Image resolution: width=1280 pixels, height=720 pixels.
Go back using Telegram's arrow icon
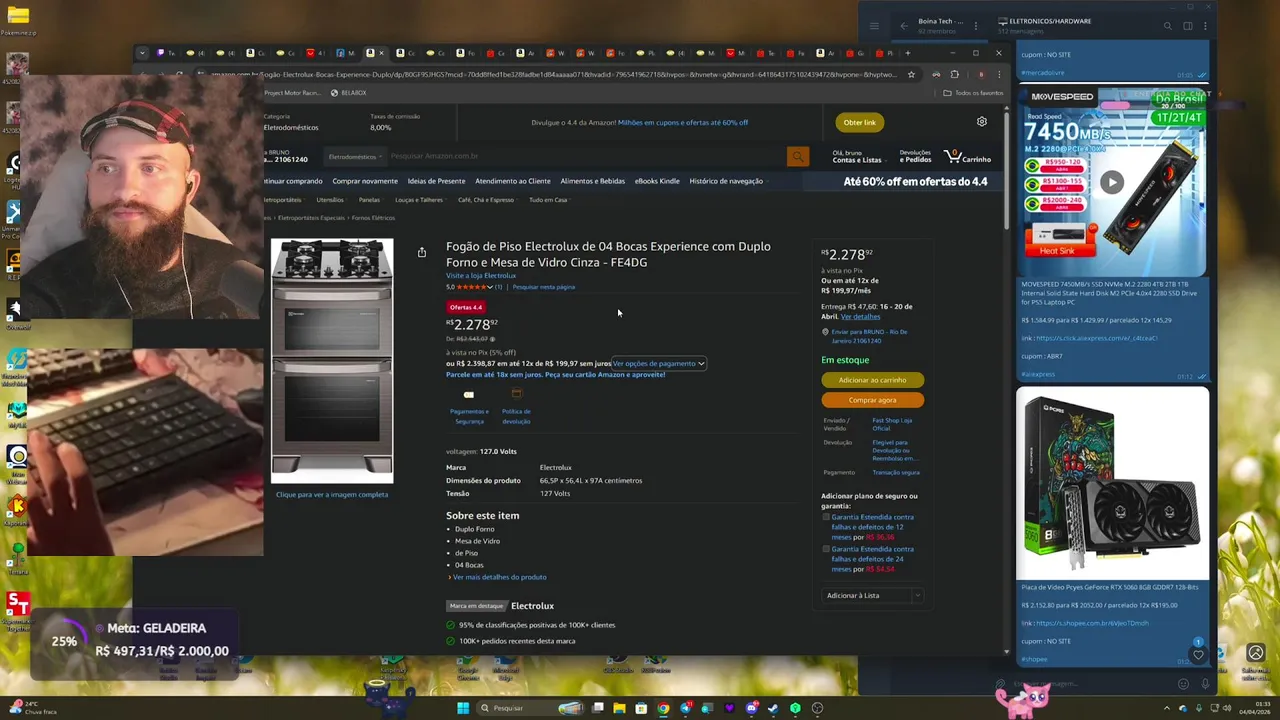click(904, 26)
